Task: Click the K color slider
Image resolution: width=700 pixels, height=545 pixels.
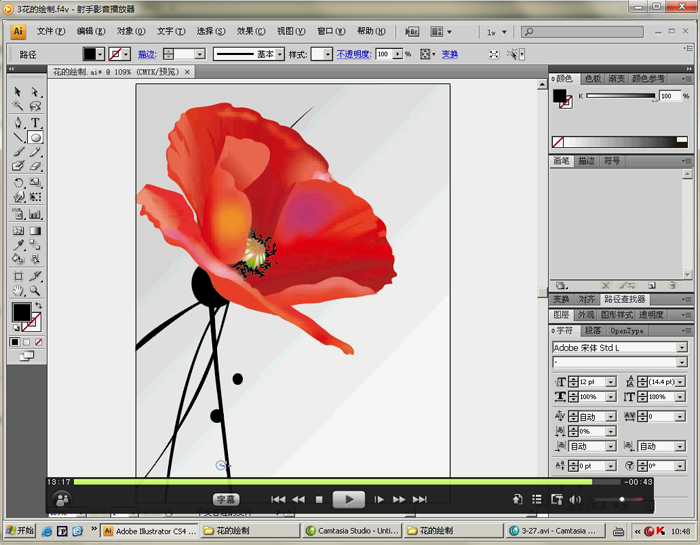Action: [x=621, y=96]
